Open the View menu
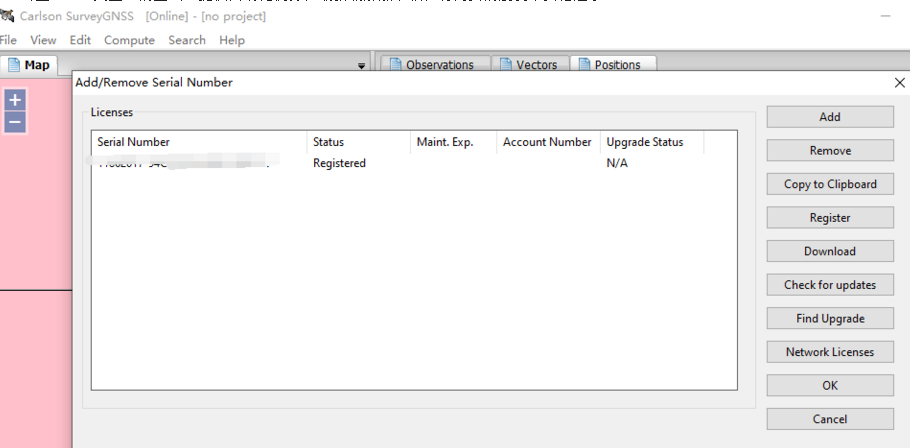 pos(43,40)
